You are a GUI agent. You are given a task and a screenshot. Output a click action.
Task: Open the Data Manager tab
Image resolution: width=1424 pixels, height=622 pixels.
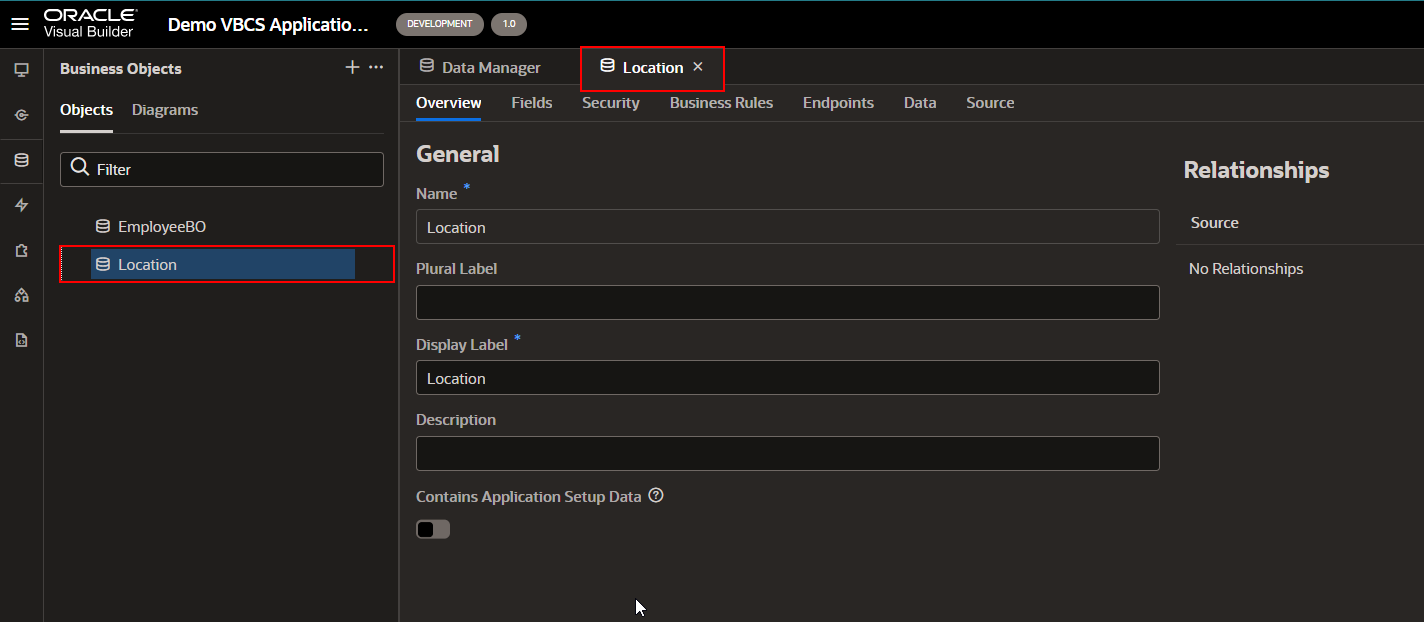point(479,67)
